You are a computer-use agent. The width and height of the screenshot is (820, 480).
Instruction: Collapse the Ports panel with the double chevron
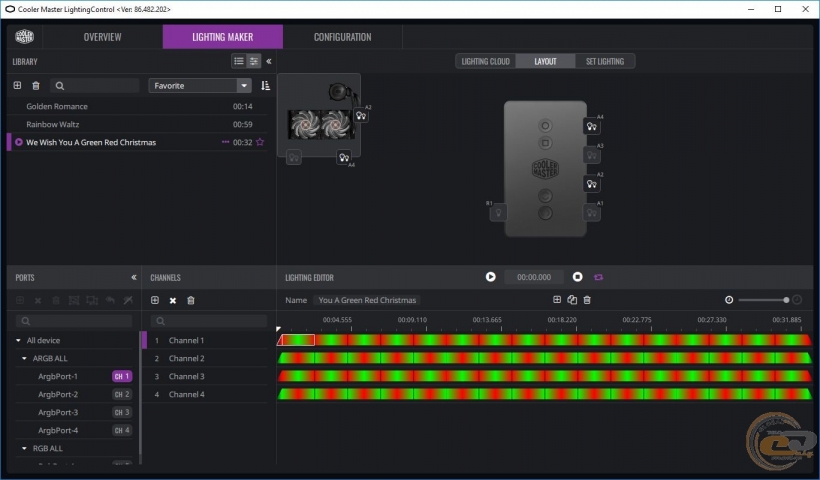pos(134,277)
